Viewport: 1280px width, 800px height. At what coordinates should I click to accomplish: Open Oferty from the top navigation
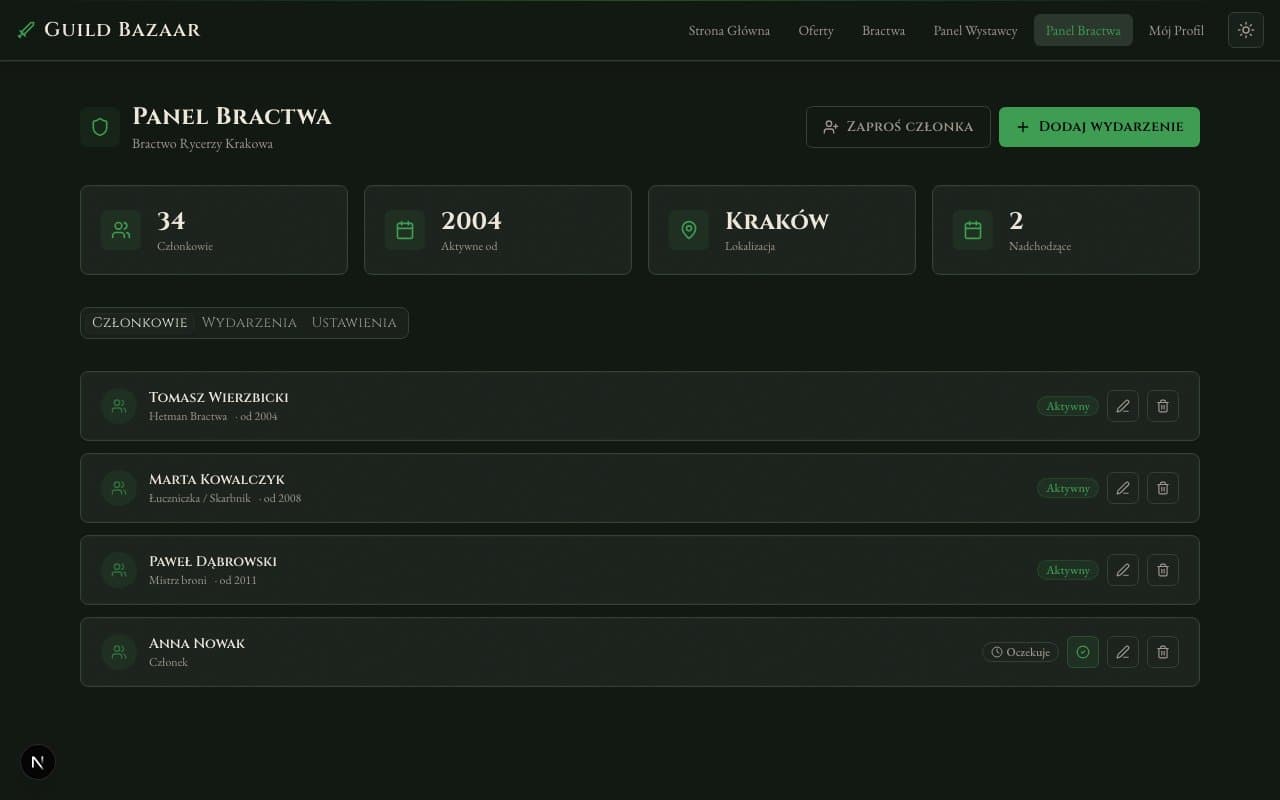(816, 30)
